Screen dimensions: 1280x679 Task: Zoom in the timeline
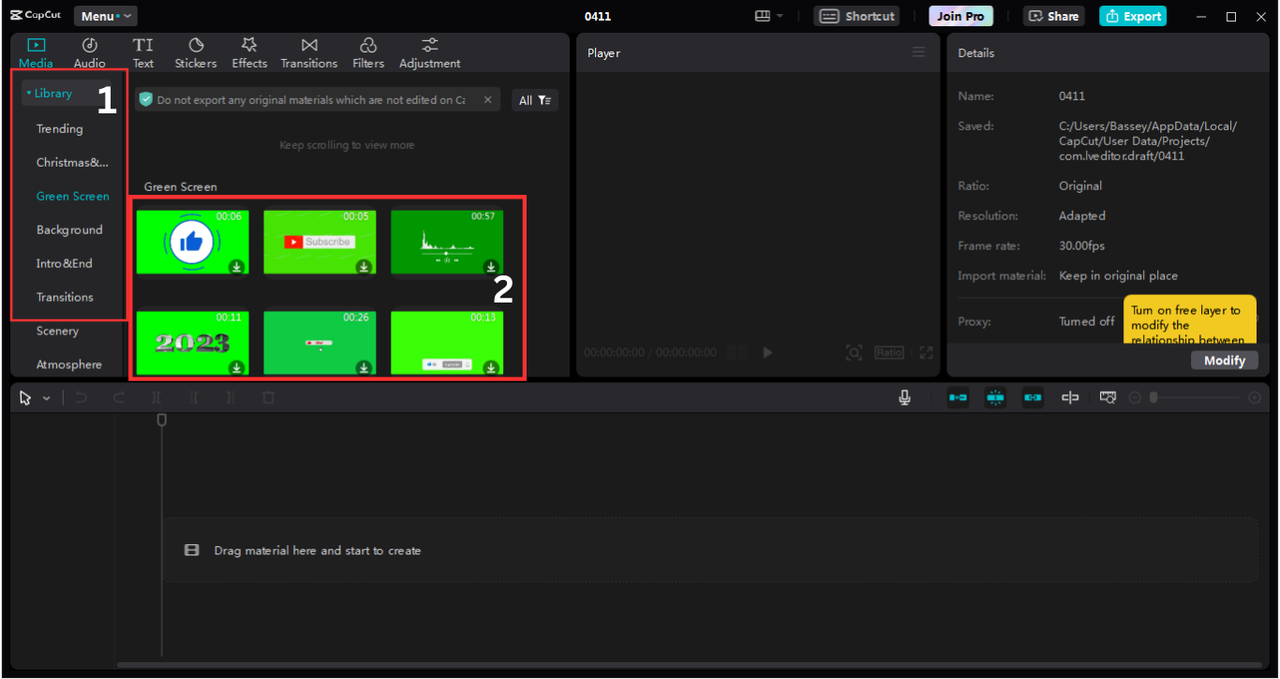point(1255,398)
